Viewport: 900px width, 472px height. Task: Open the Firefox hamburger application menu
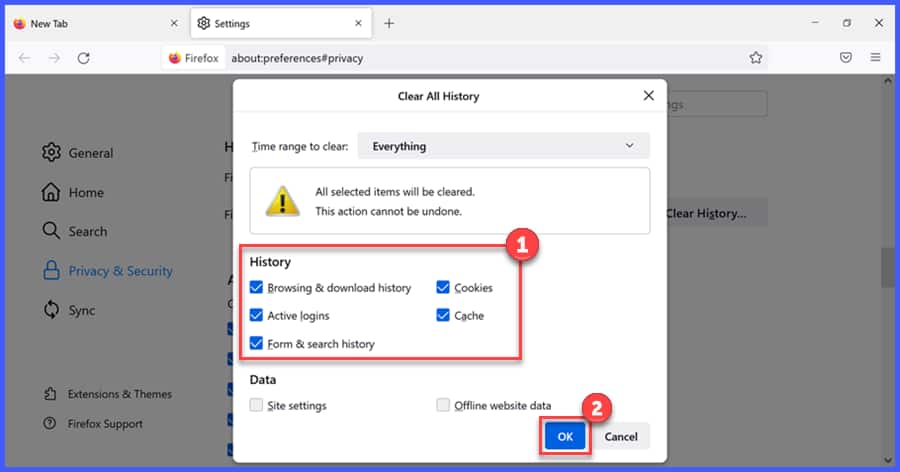coord(875,58)
